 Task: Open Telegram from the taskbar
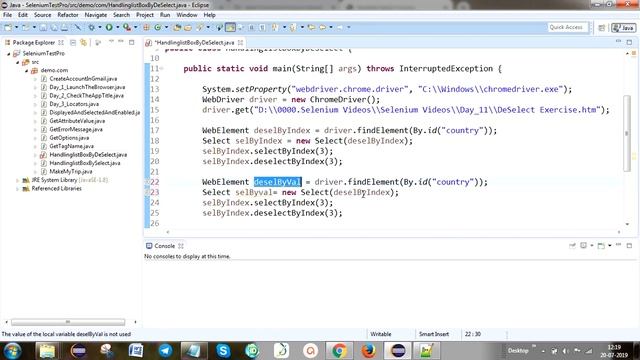point(165,351)
